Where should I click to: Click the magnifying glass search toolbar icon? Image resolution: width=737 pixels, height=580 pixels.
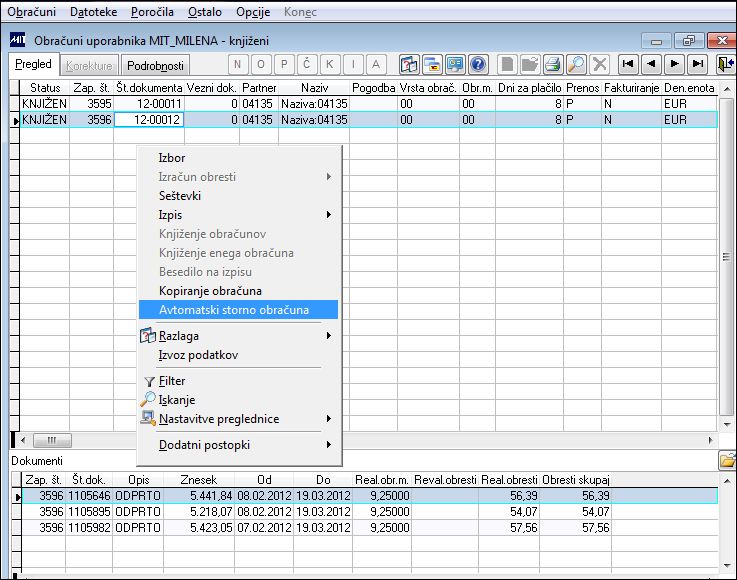point(576,64)
